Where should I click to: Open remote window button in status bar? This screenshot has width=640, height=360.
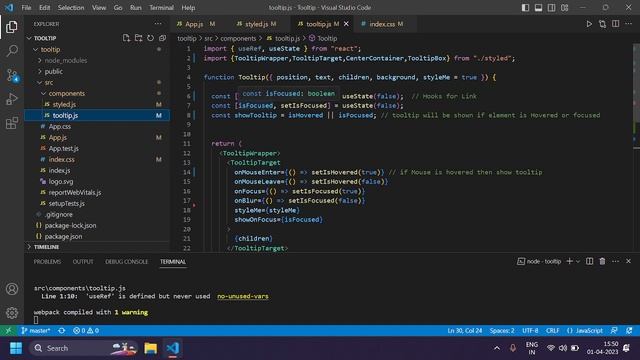8,331
